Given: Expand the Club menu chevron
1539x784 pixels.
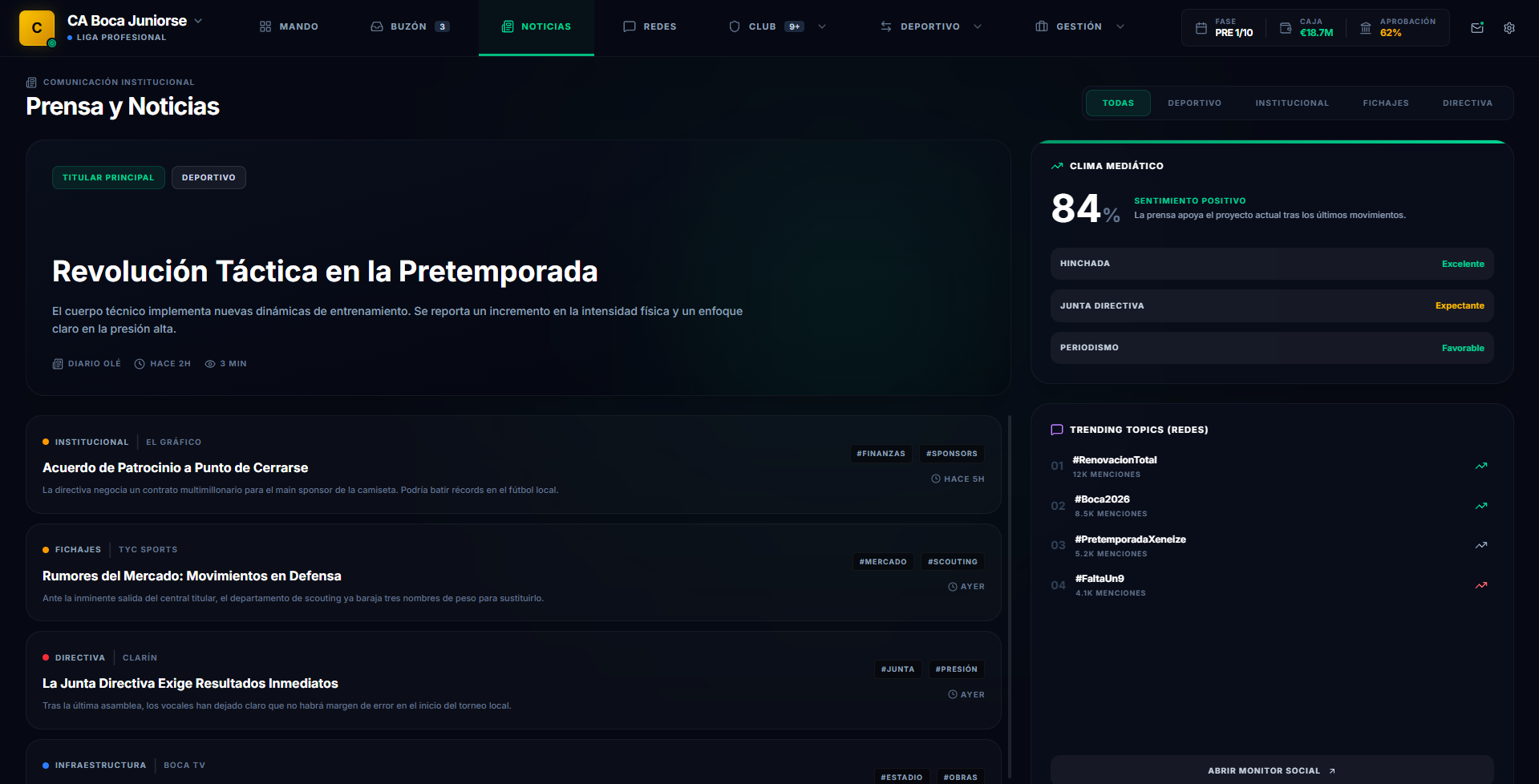Looking at the screenshot, I should point(822,26).
